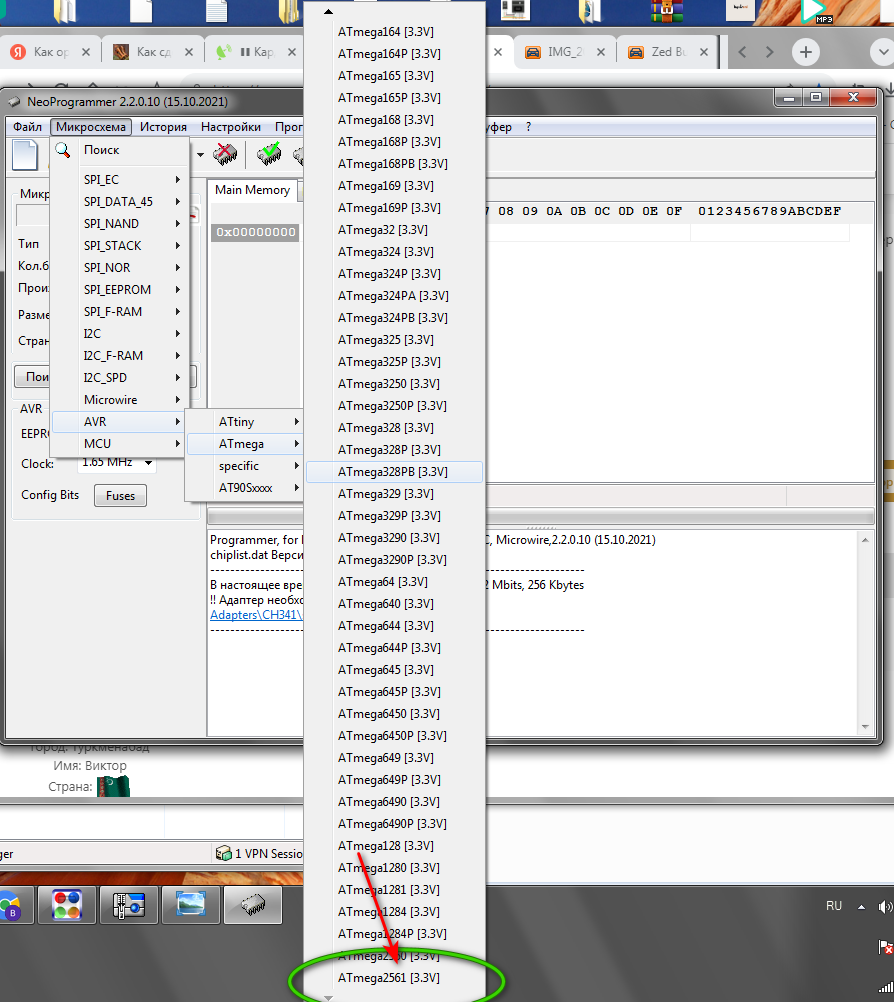This screenshot has width=894, height=1002.
Task: Click the RU language indicator
Action: [x=834, y=906]
